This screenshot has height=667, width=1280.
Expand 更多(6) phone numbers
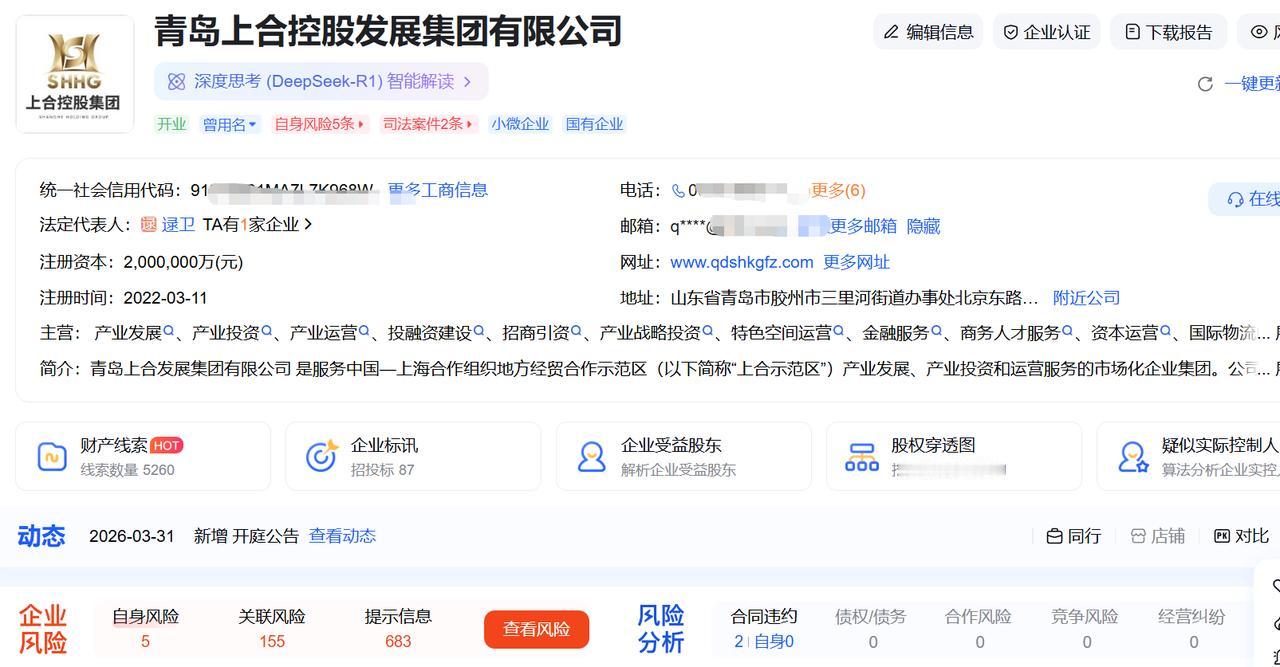[838, 189]
